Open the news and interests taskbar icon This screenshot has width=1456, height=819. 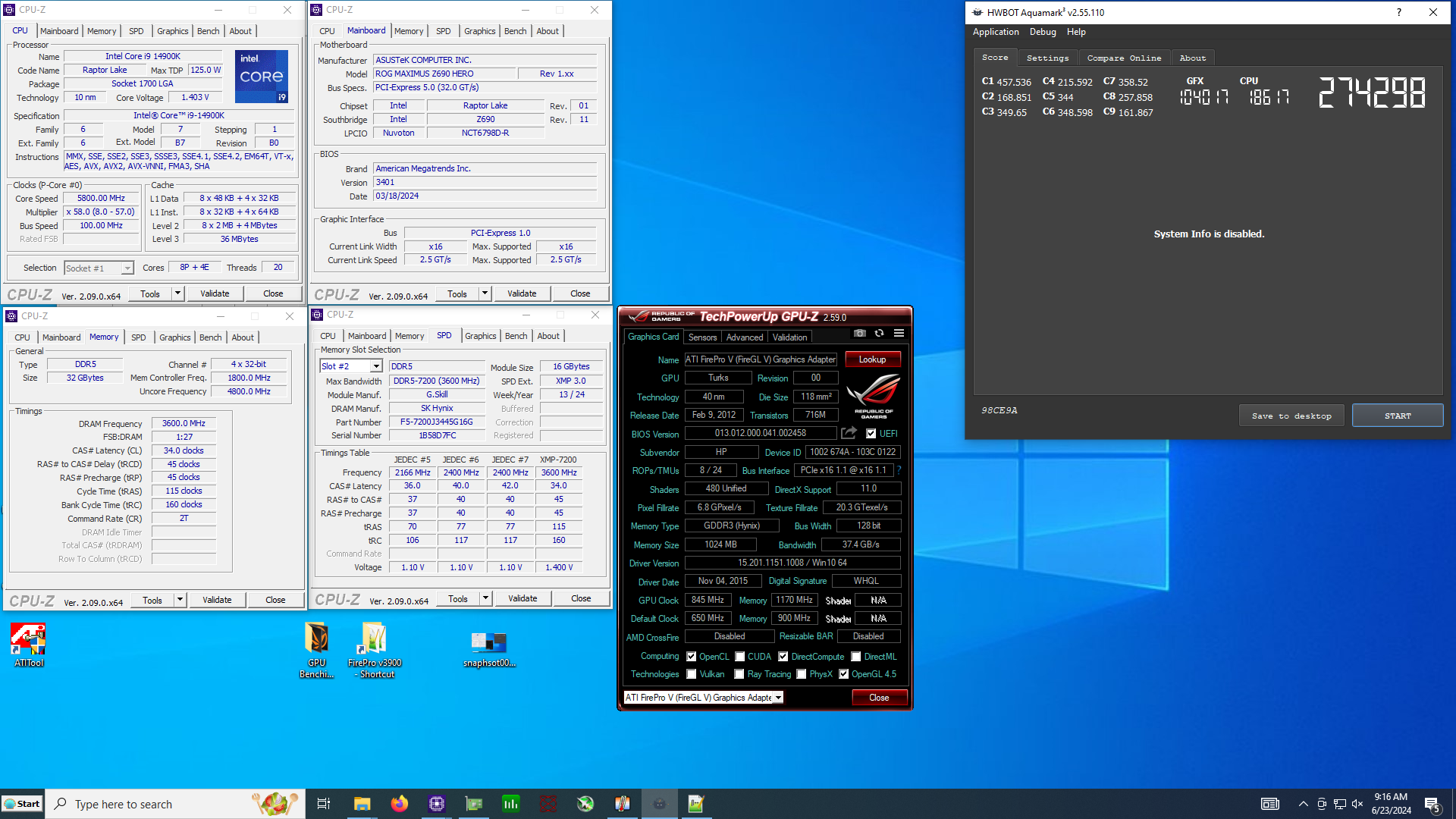tap(1270, 804)
